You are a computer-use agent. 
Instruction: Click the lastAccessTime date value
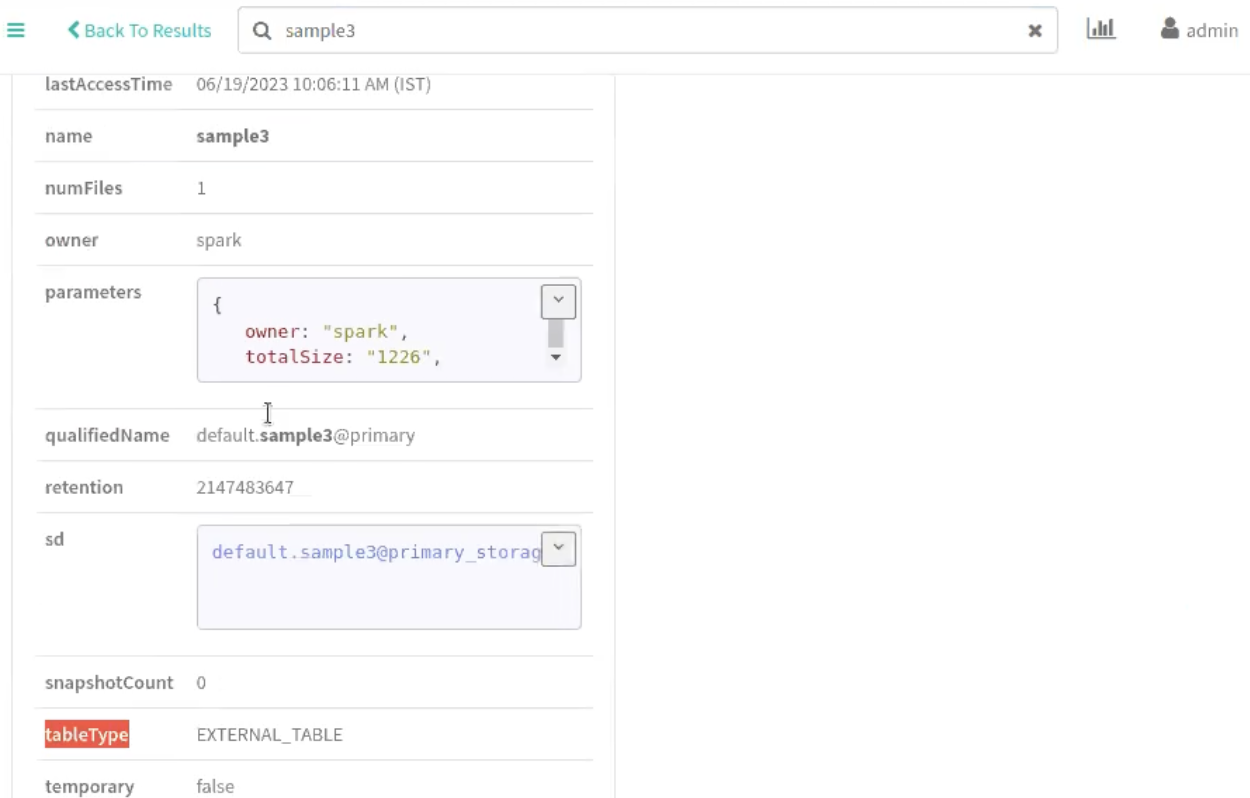[313, 85]
